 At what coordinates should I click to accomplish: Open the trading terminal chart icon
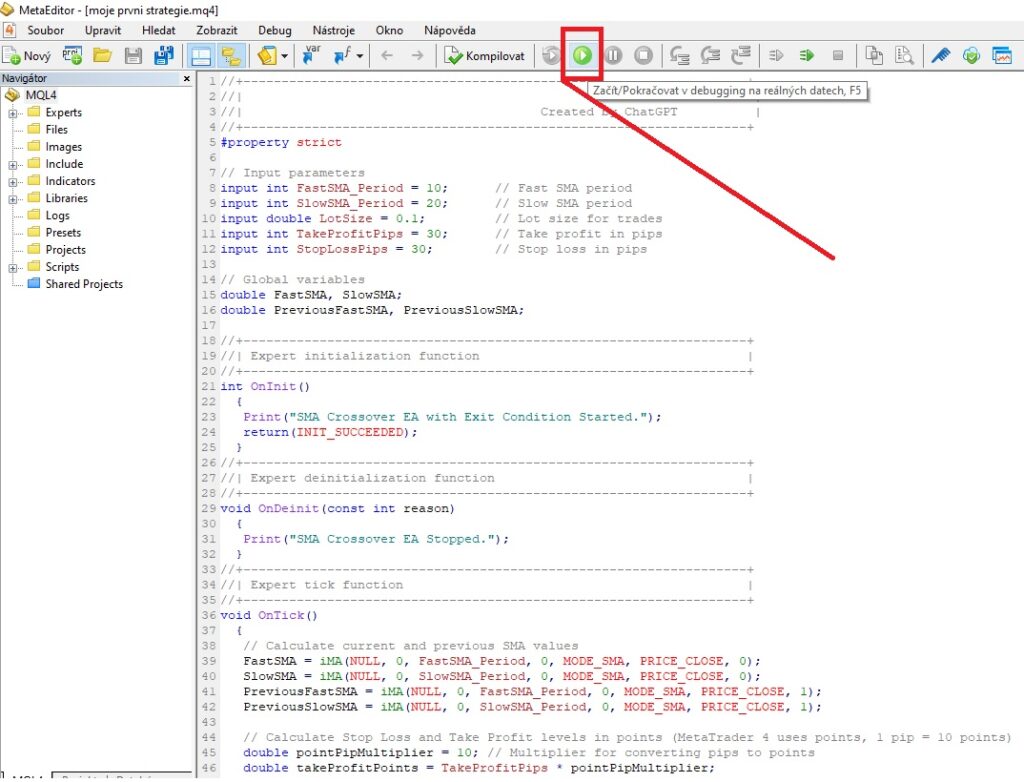(x=1001, y=56)
